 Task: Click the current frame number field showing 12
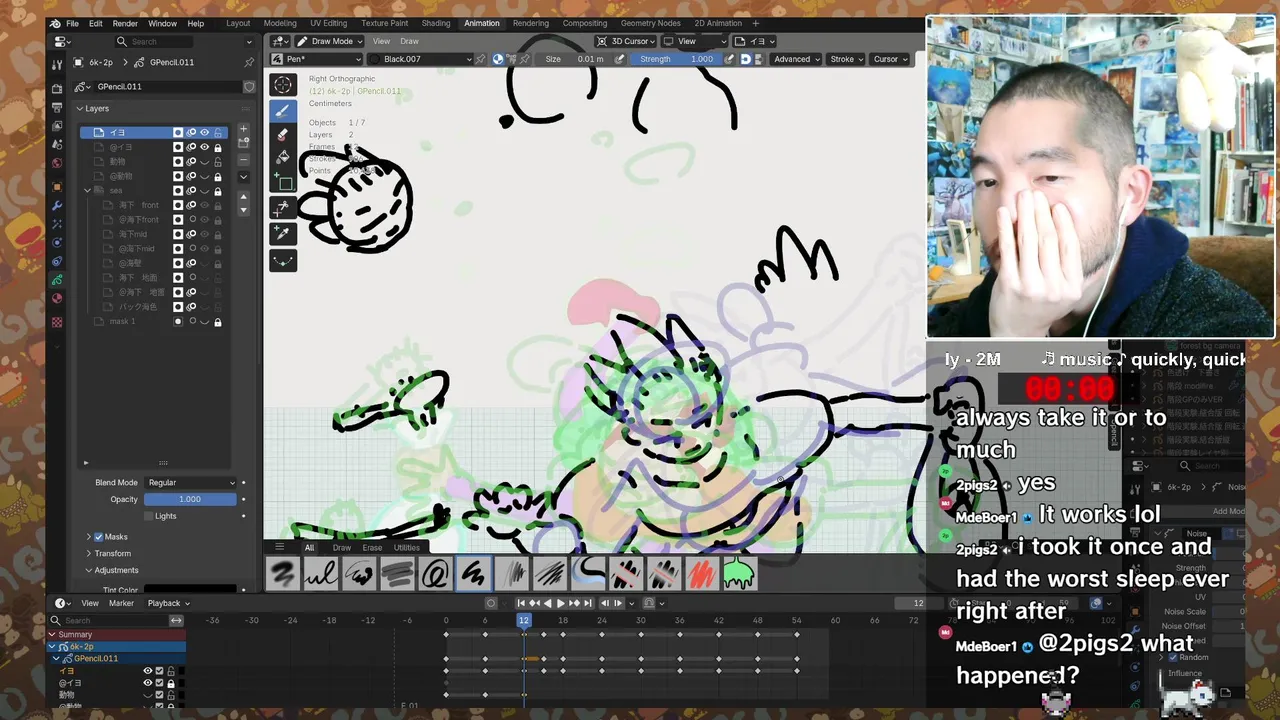[x=918, y=603]
